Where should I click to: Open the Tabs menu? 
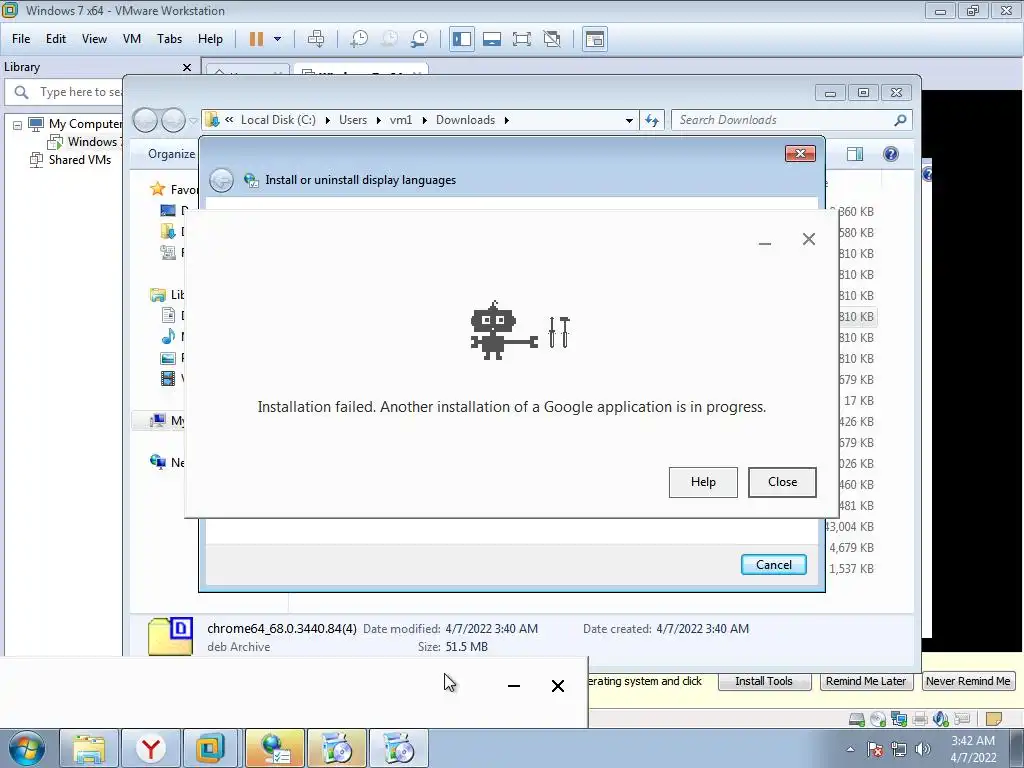click(x=169, y=39)
